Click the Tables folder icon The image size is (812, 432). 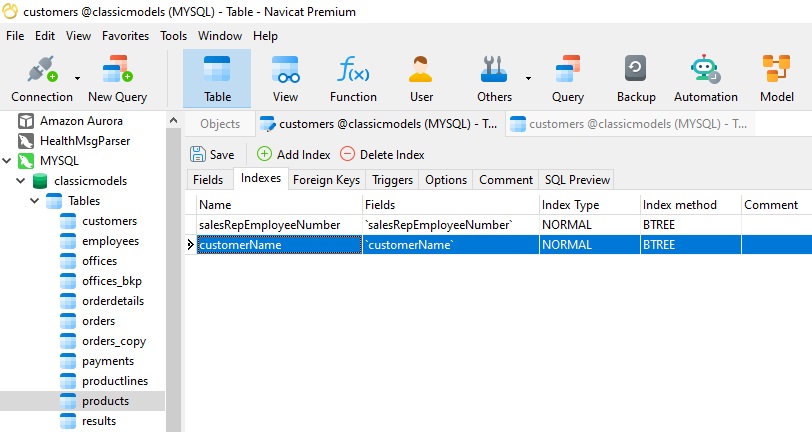pyautogui.click(x=54, y=201)
